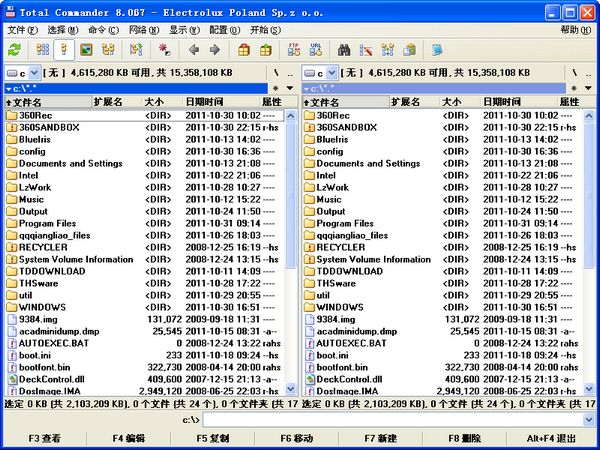Sort left panel by 大小 column header
Image resolution: width=600 pixels, height=450 pixels.
162,102
